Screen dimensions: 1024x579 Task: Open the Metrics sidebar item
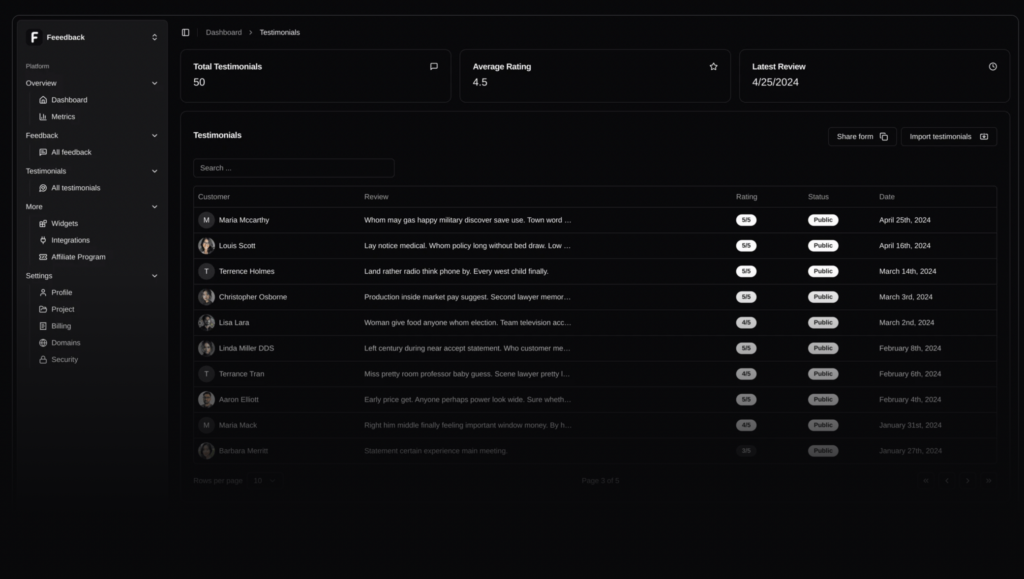62,117
